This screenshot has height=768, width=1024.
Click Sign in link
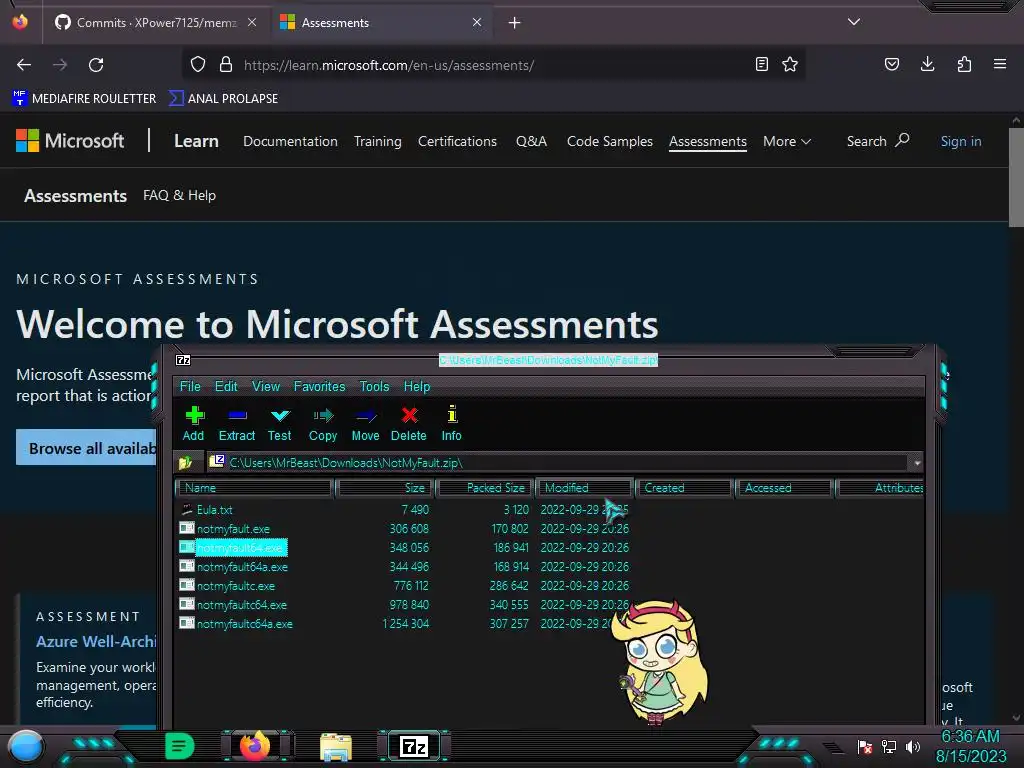tap(961, 141)
